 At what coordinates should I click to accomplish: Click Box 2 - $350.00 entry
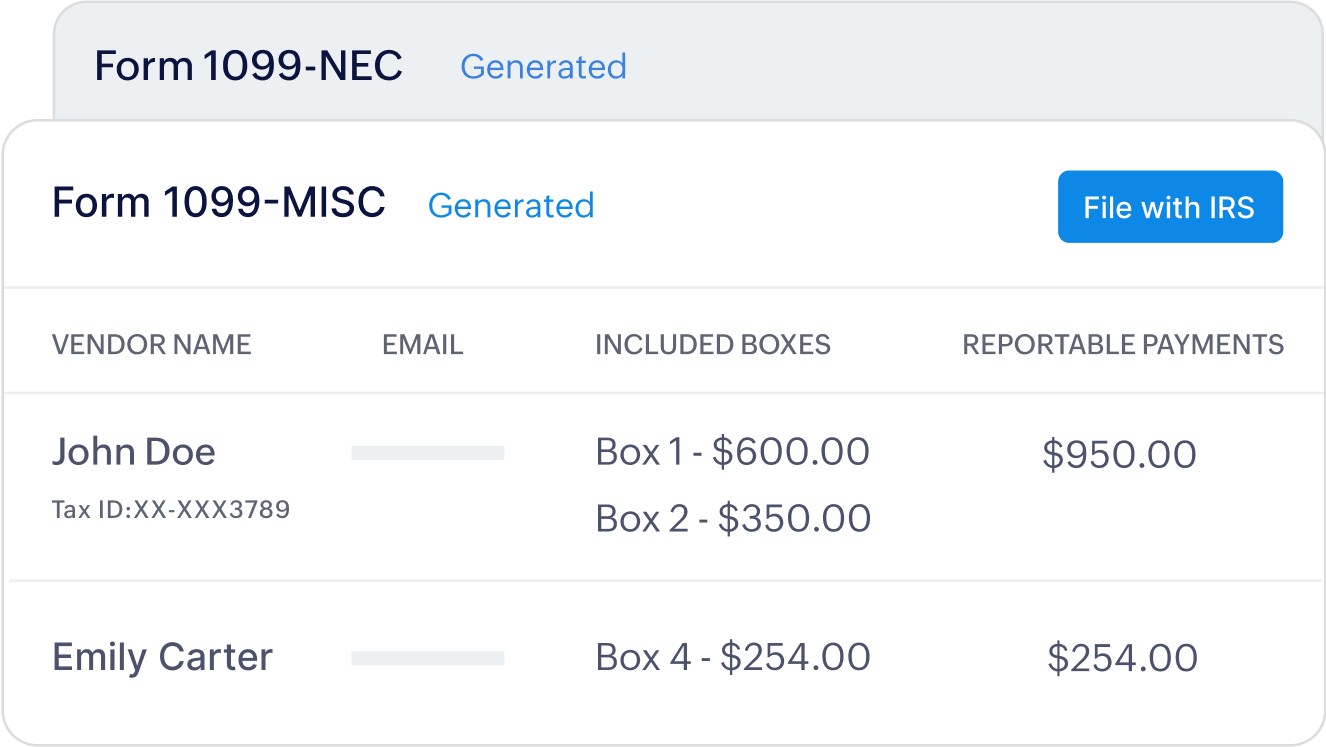click(x=732, y=518)
